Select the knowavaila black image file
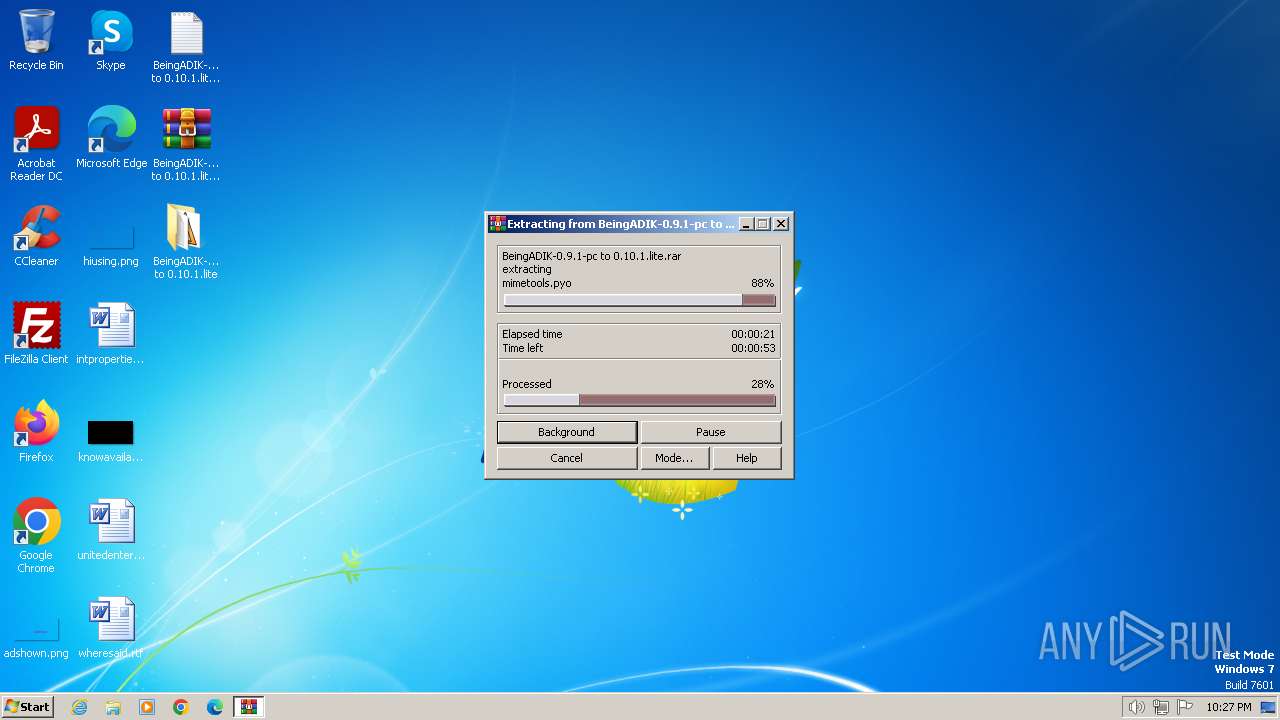Screen dimensions: 1280x720 tap(111, 440)
